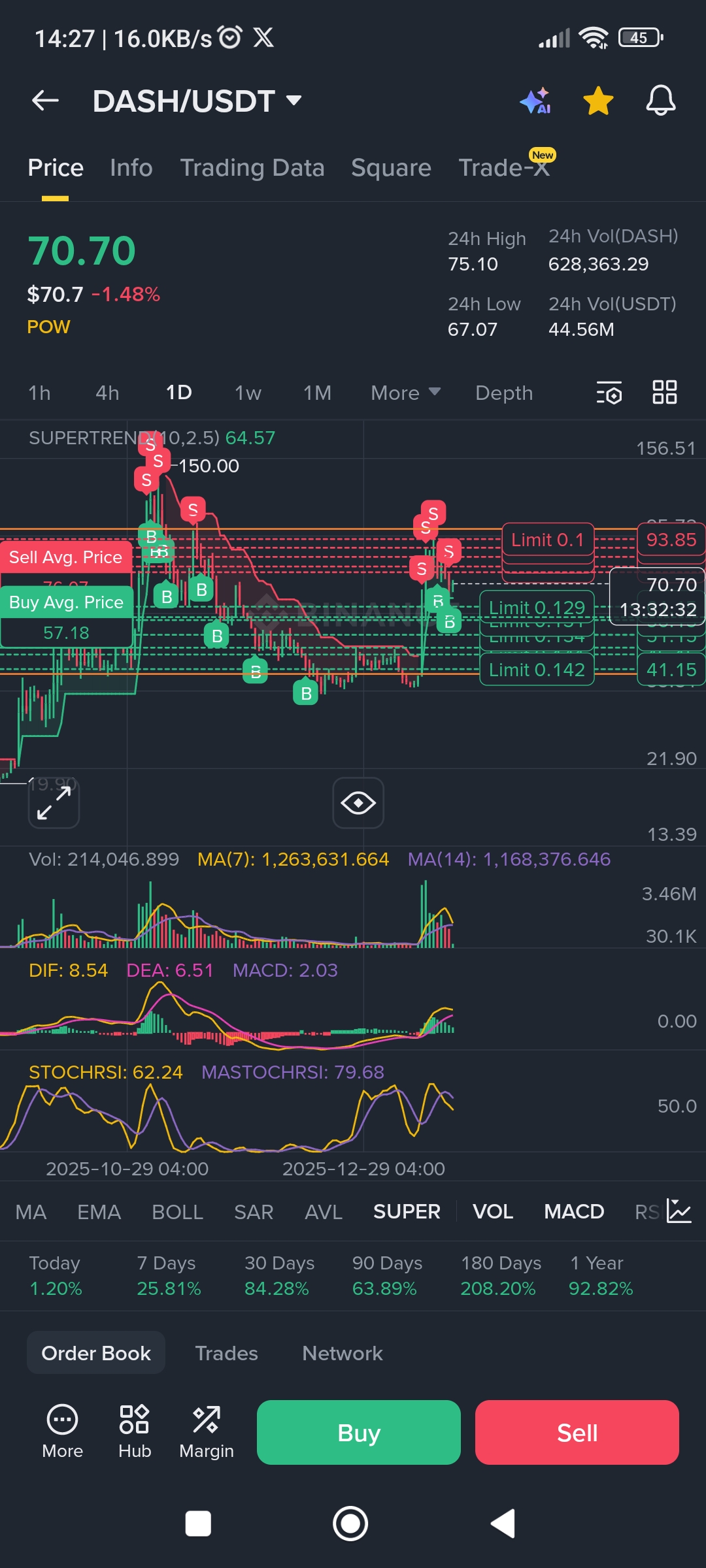
Task: Enable the BOLL indicator
Action: (177, 1212)
